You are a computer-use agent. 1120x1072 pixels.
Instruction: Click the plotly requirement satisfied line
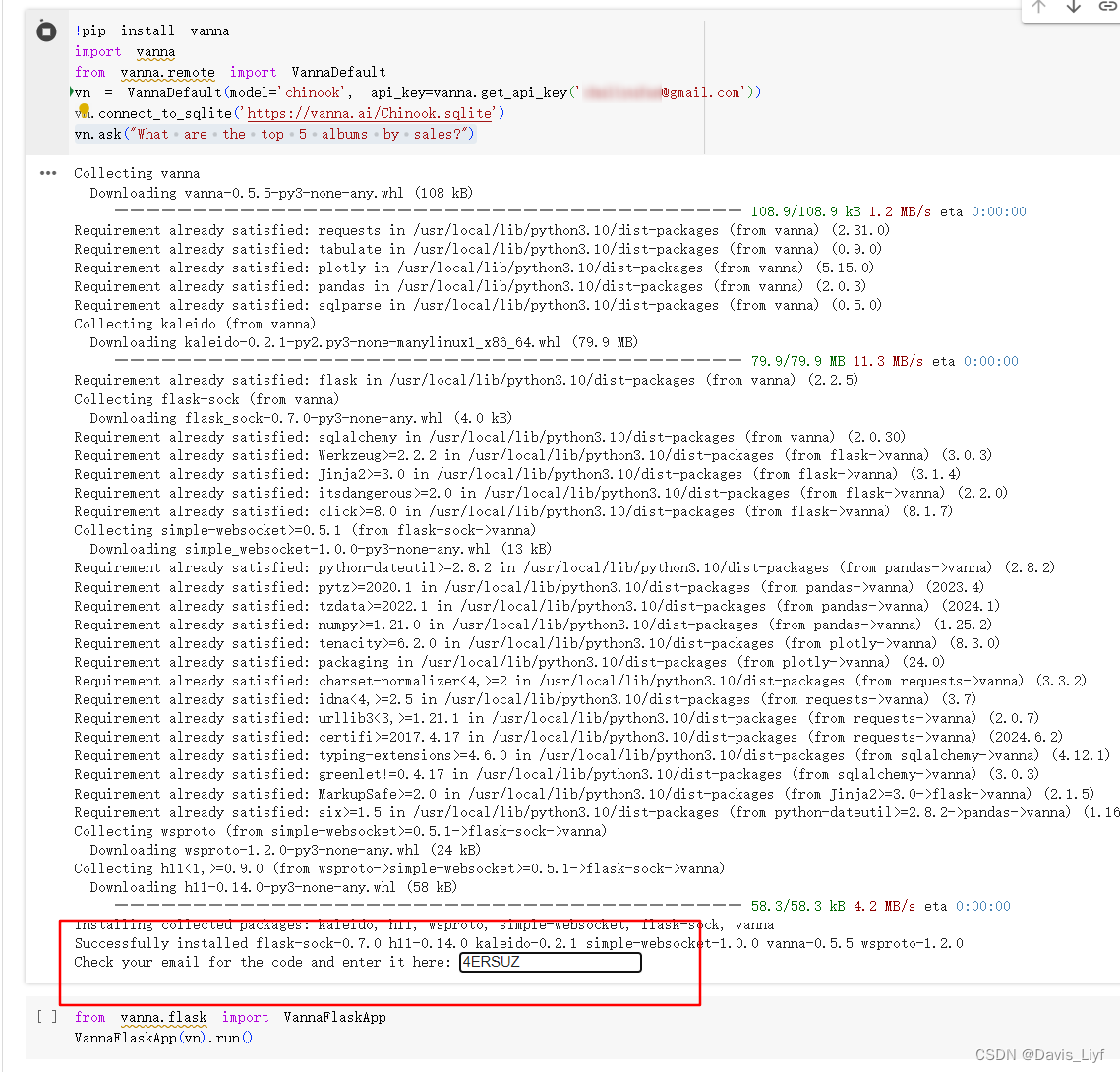[474, 268]
